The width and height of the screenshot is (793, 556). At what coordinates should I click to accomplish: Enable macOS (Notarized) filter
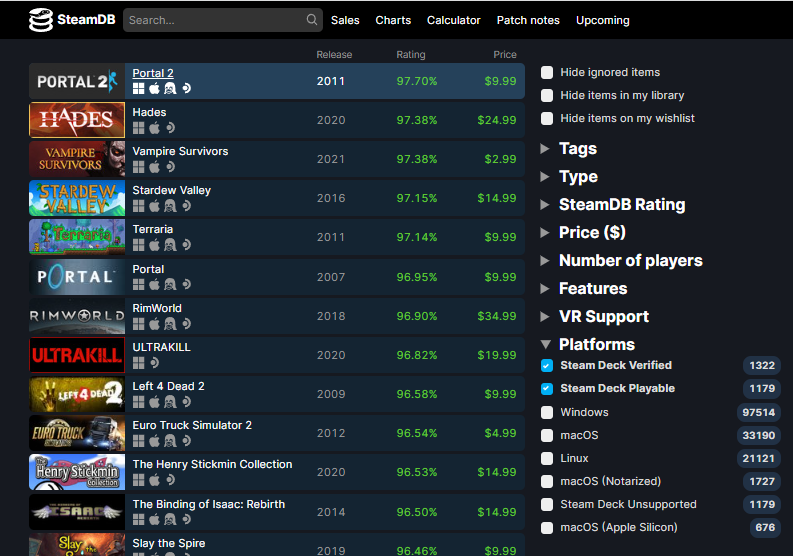547,481
